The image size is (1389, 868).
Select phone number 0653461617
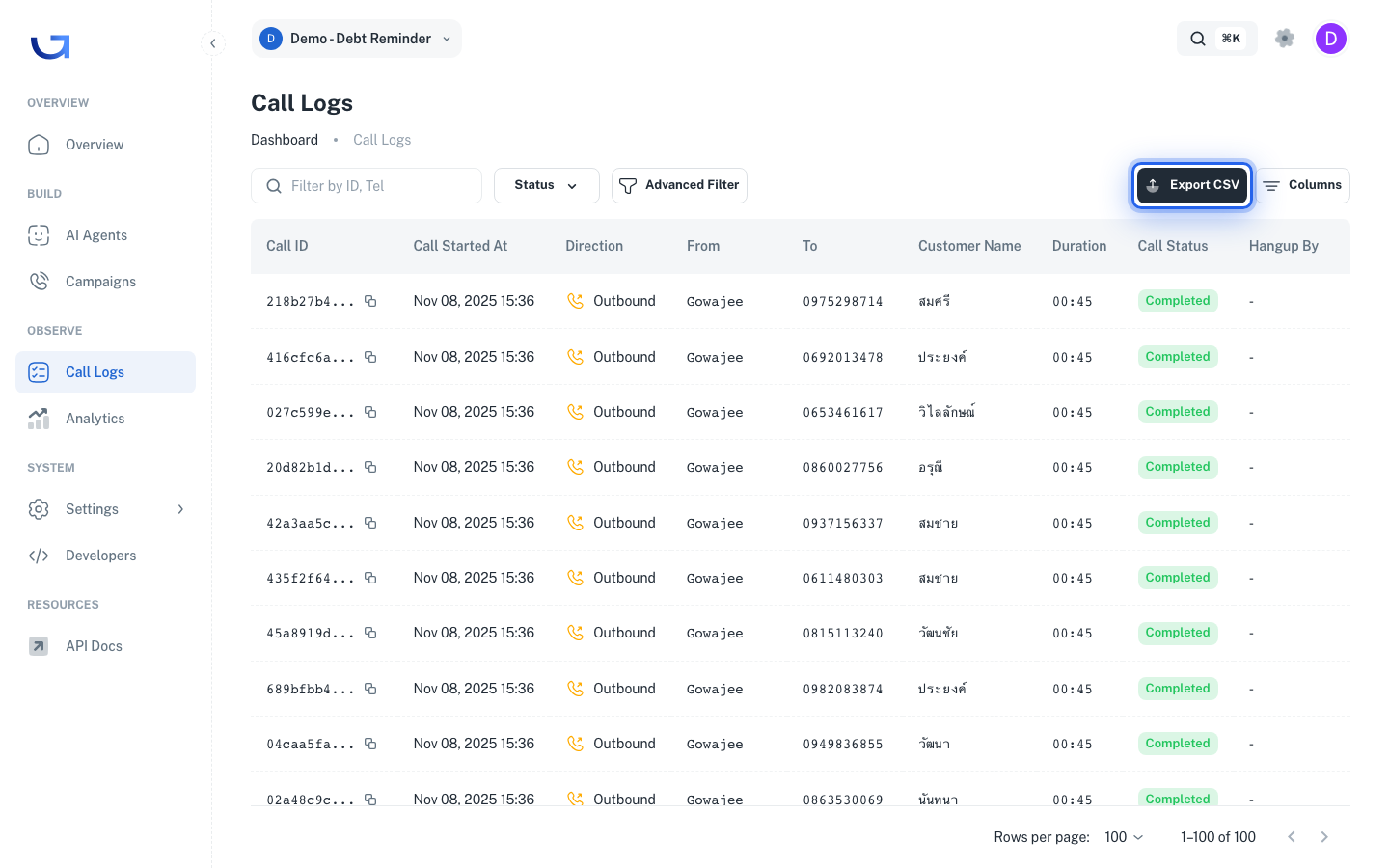(x=843, y=413)
